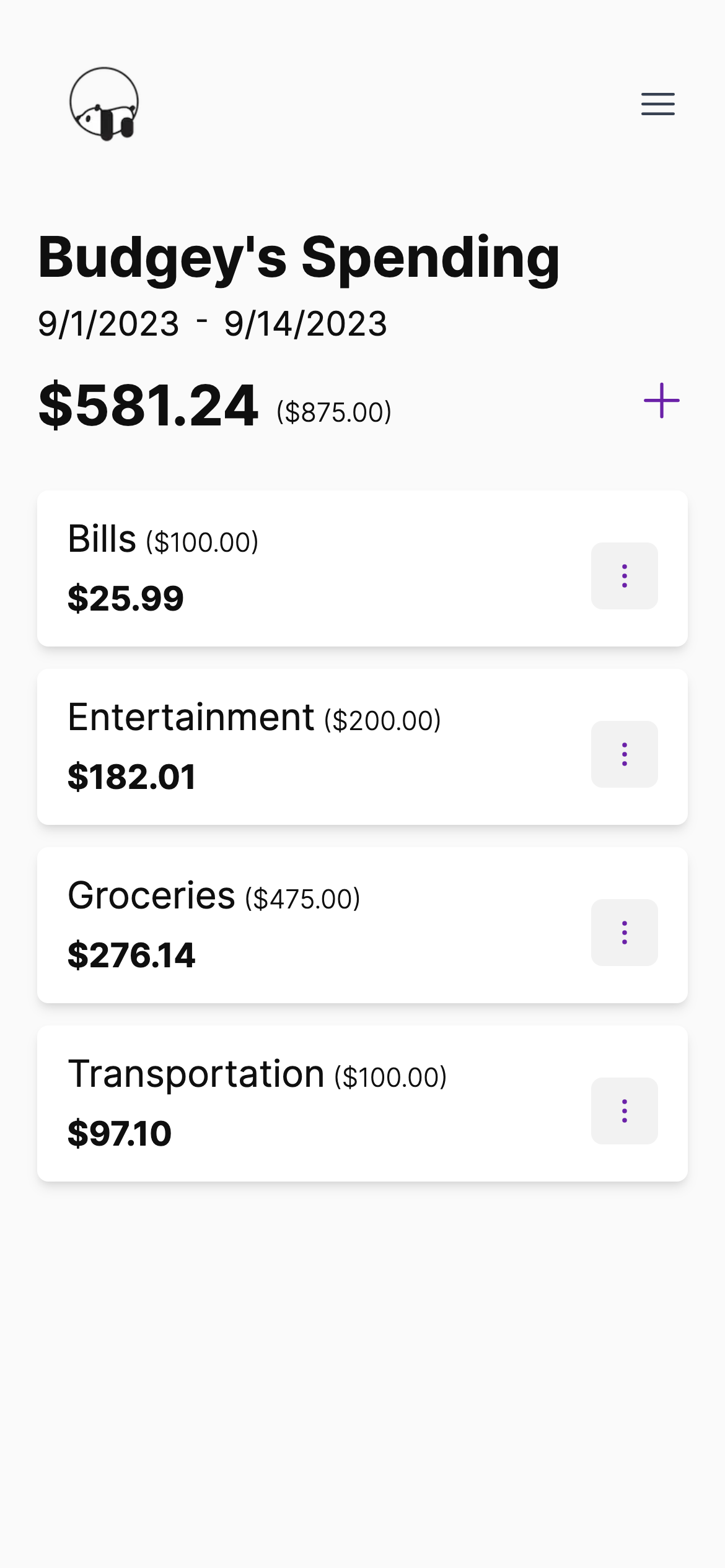The height and width of the screenshot is (1568, 725).
Task: Click the total budget ($875.00) label
Action: click(x=334, y=412)
